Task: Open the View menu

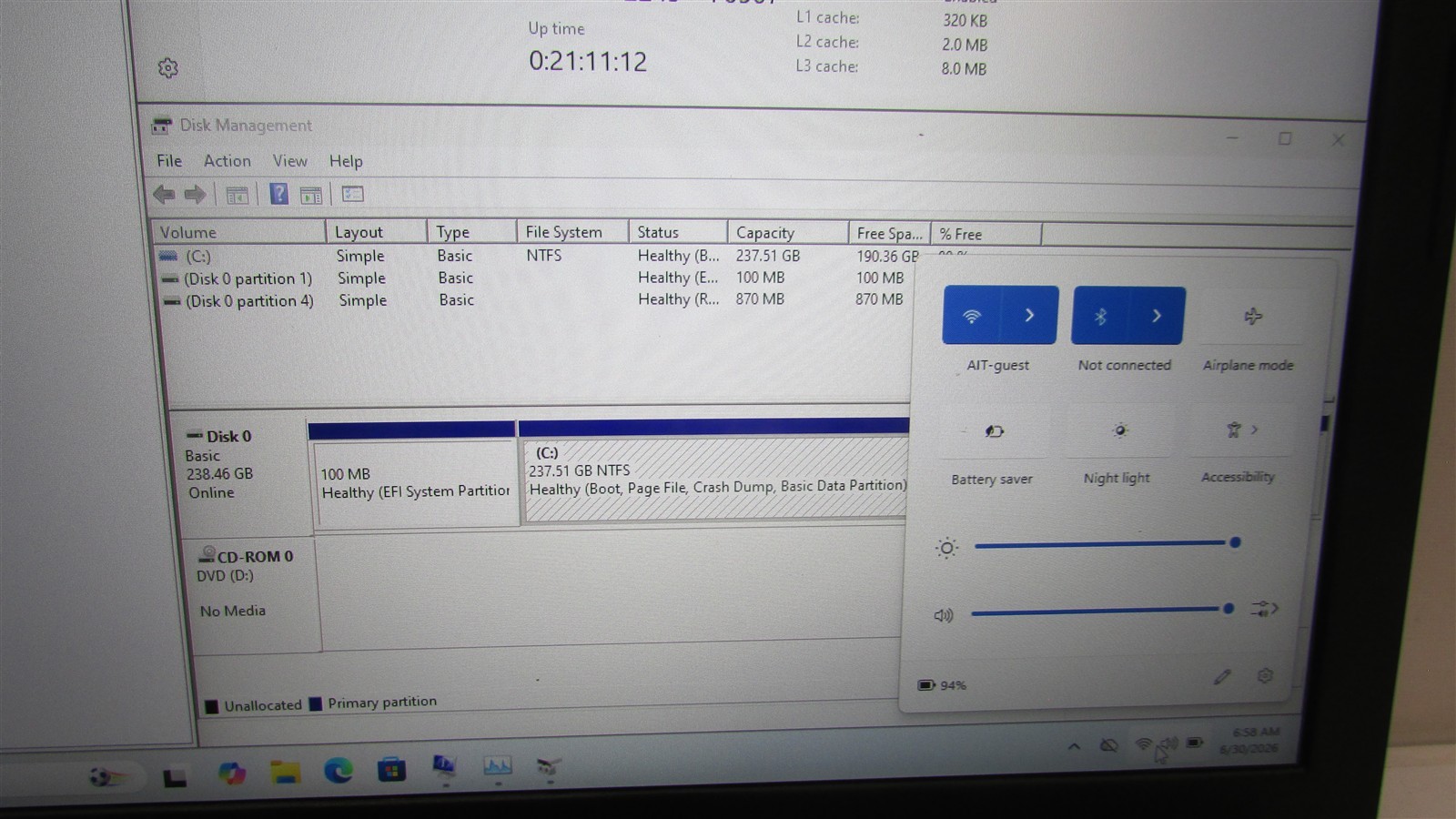Action: (x=289, y=161)
